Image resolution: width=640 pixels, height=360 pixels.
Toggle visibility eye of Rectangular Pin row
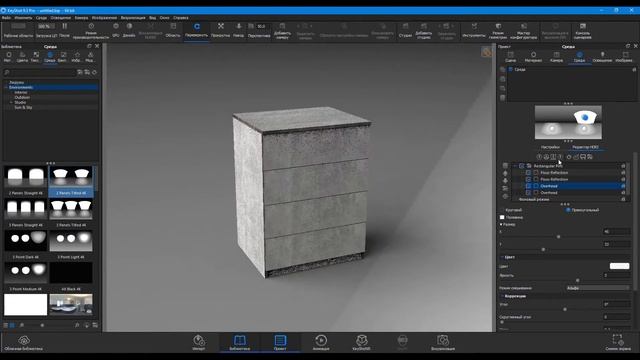[623, 166]
